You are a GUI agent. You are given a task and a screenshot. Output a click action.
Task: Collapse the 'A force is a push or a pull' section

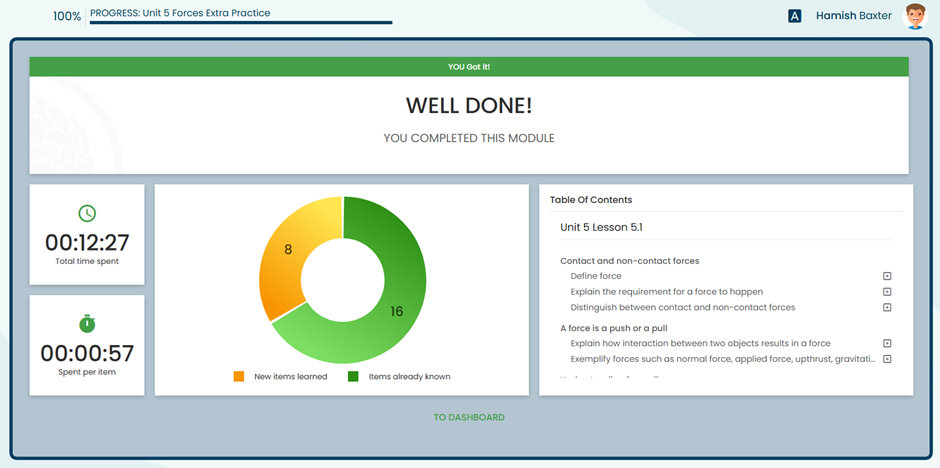[613, 328]
